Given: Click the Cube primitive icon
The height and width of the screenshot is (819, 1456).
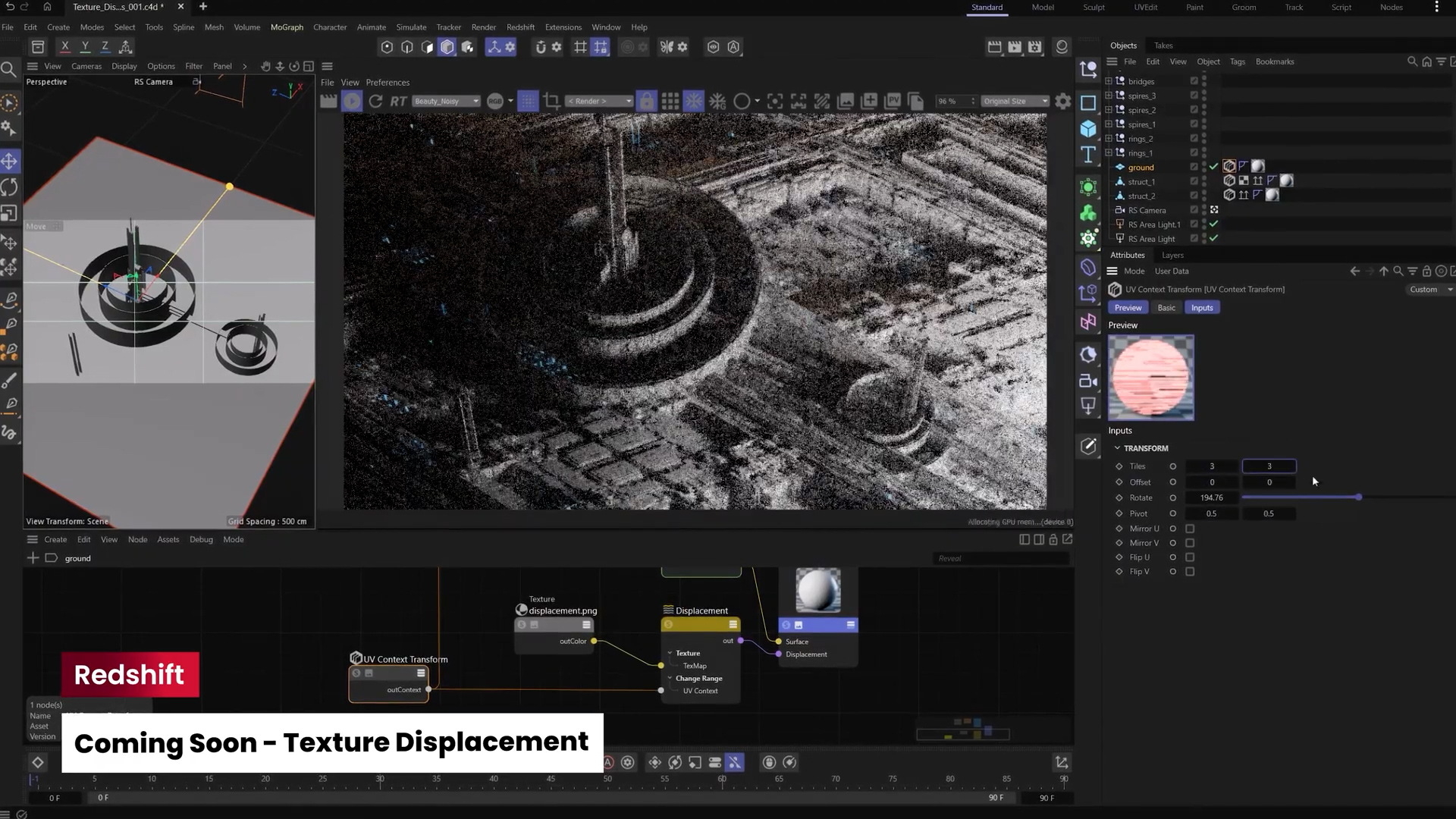Looking at the screenshot, I should (1088, 129).
